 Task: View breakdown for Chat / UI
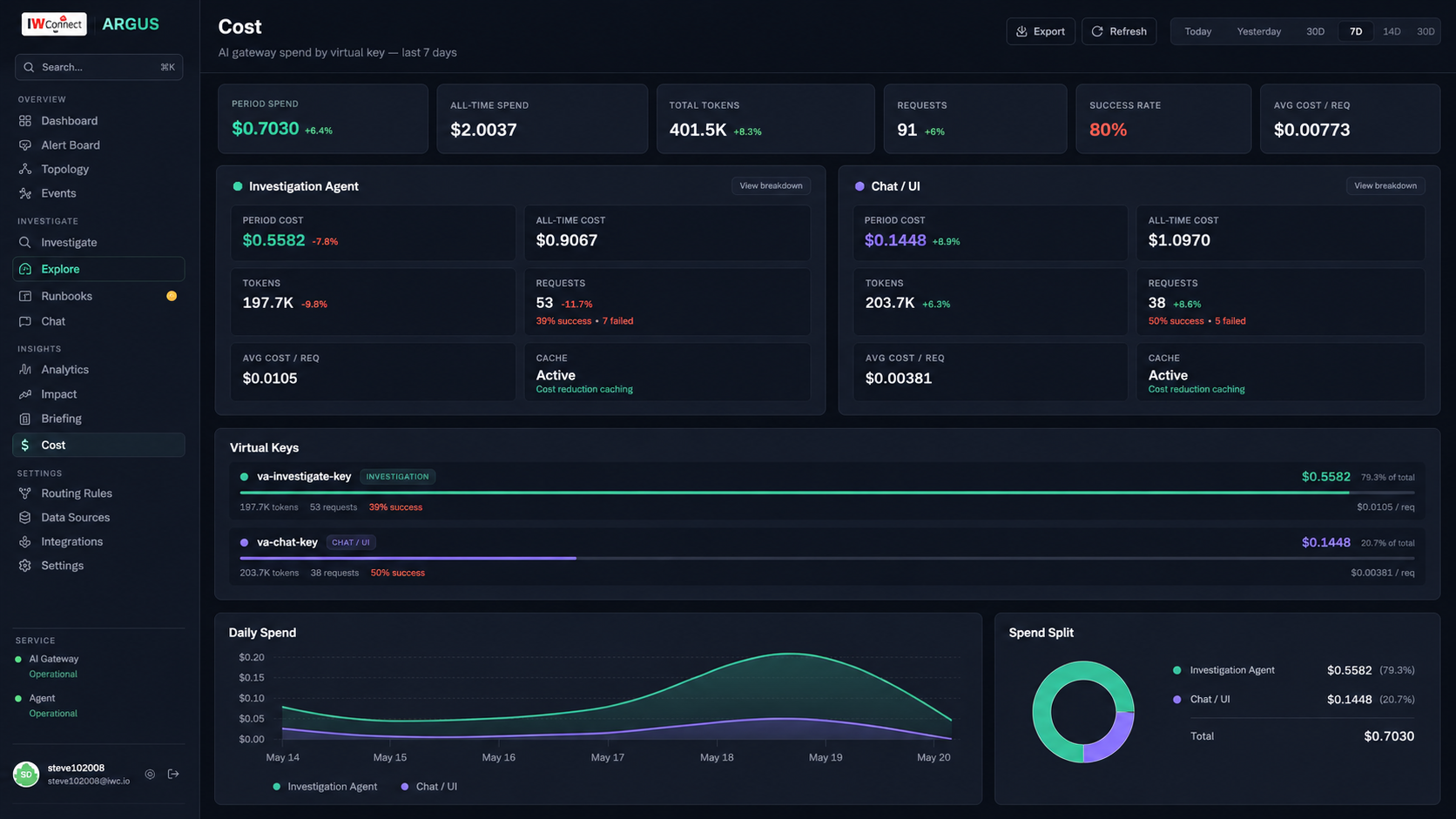[1385, 185]
